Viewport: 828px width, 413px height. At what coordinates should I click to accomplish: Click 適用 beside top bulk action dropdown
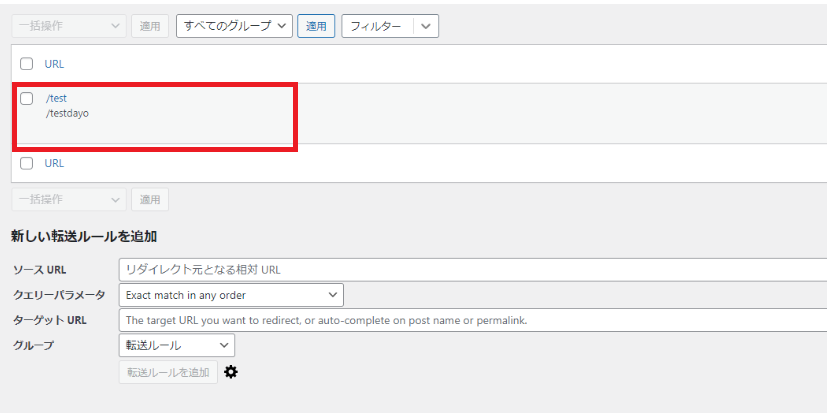tap(150, 26)
